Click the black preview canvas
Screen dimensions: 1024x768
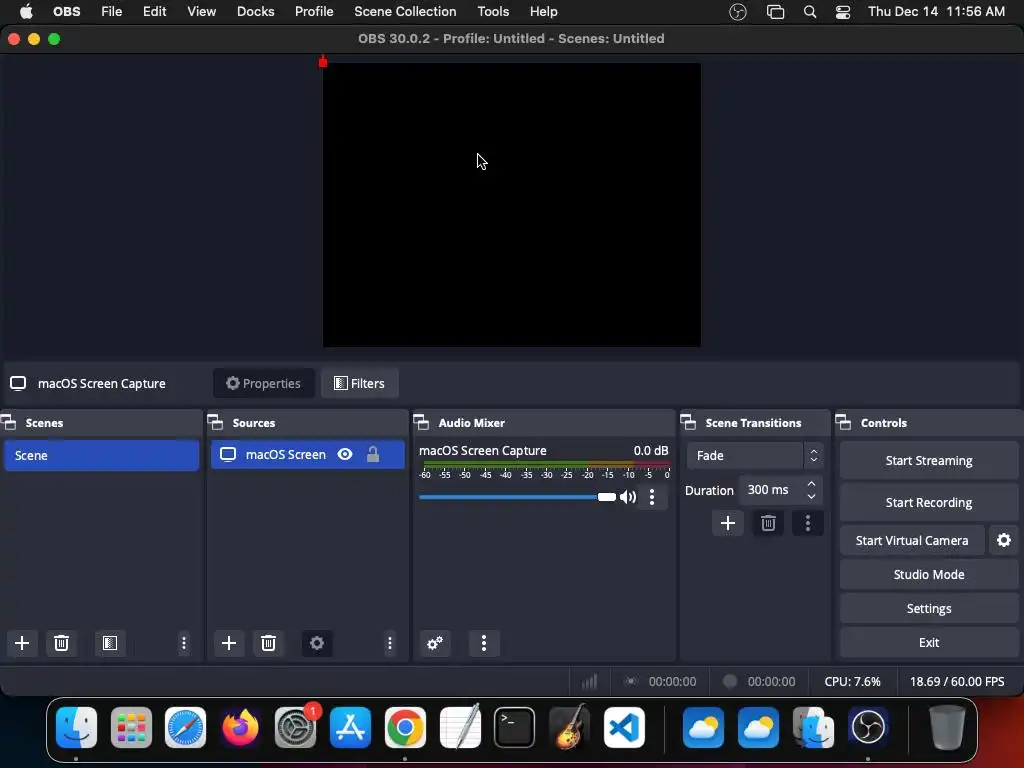511,205
